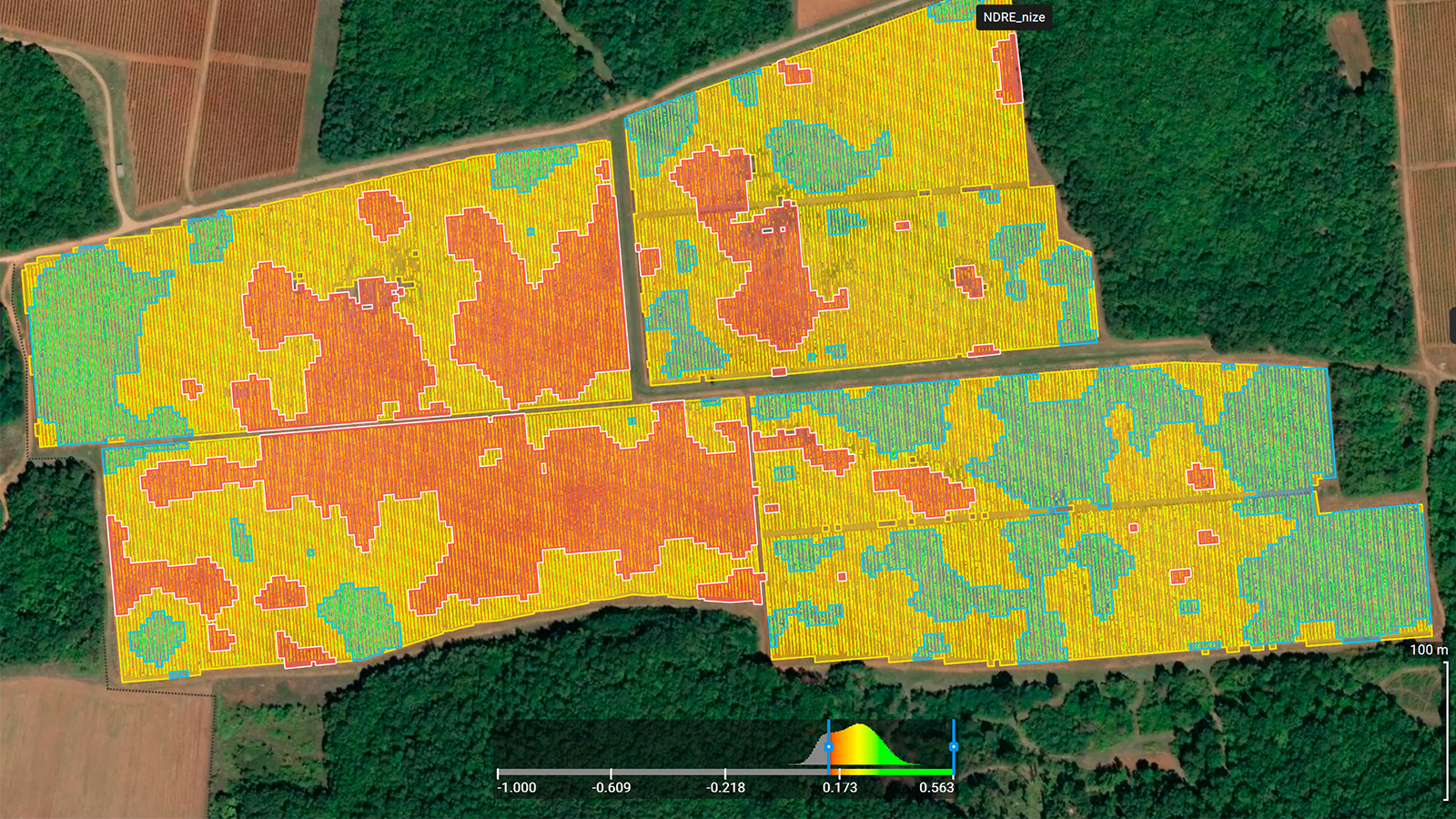The width and height of the screenshot is (1456, 819).
Task: Grab the right histogram range handle
Action: coord(954,746)
